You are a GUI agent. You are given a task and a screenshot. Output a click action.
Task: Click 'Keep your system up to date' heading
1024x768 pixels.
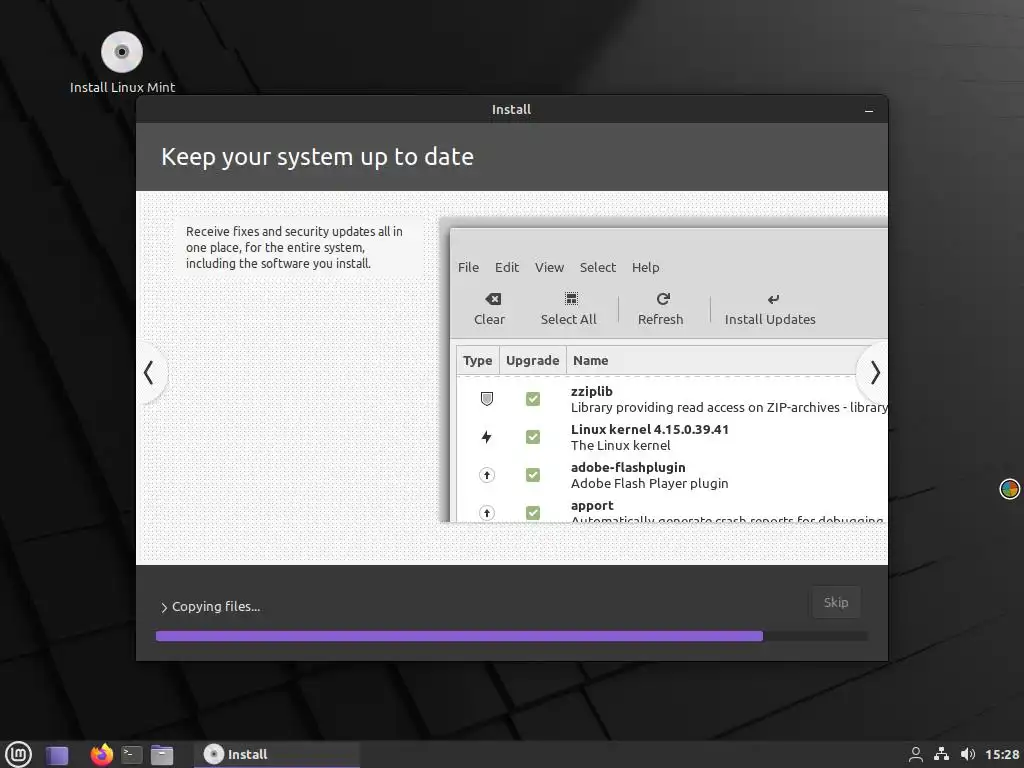[317, 157]
